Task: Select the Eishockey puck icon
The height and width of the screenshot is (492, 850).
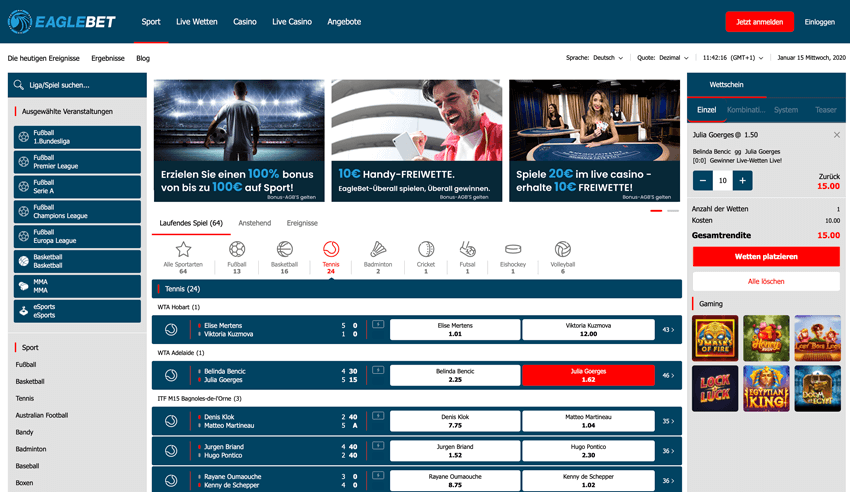Action: [513, 249]
